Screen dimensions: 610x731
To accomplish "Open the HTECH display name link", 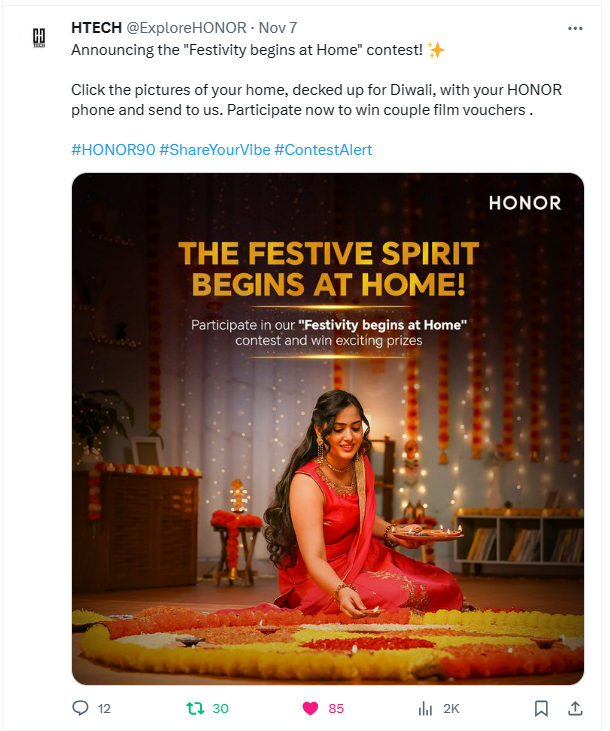I will click(x=97, y=28).
